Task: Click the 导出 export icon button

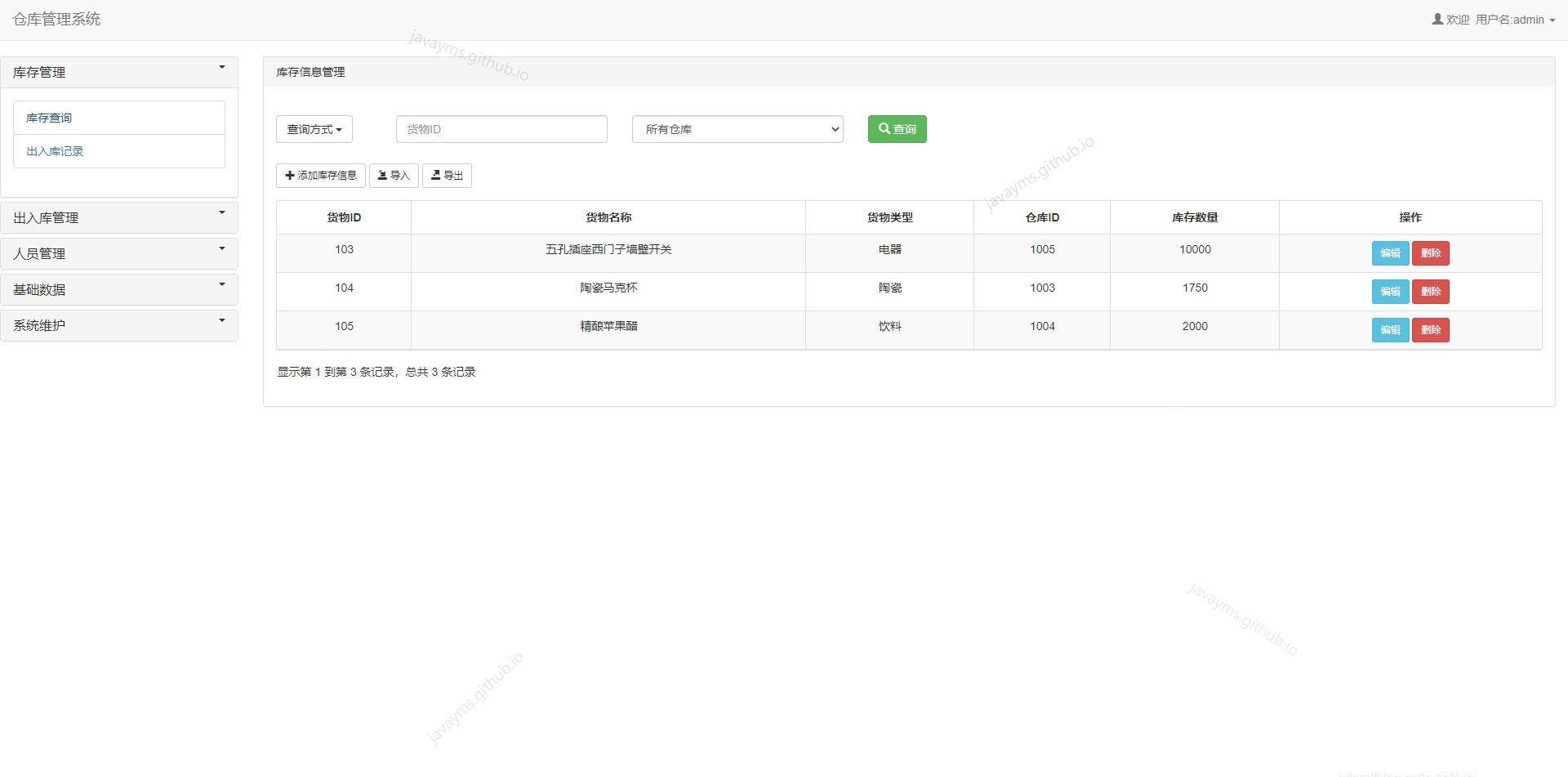Action: point(436,175)
